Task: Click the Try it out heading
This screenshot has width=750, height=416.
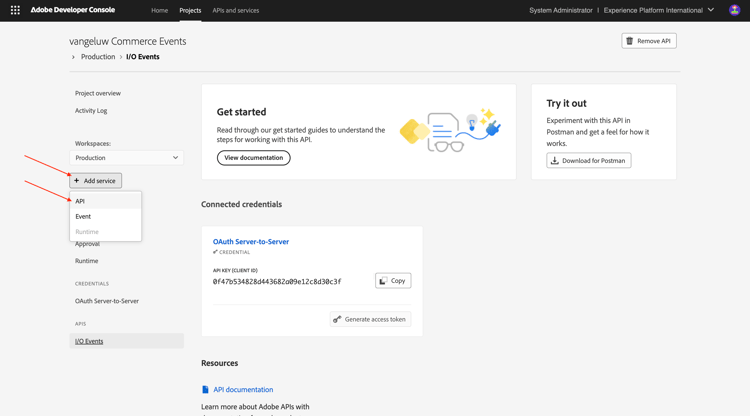Action: 566,103
